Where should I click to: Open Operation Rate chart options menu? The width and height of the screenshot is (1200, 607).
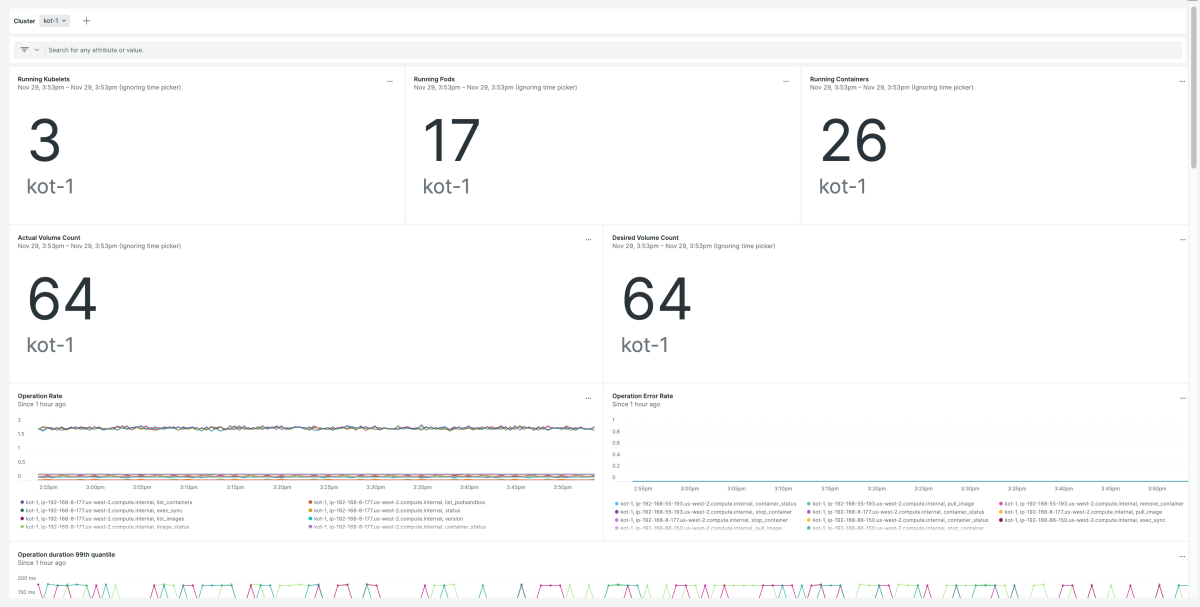(x=588, y=398)
